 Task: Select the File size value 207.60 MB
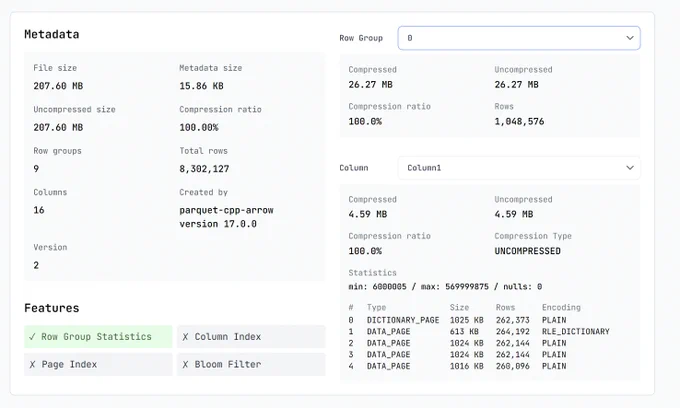tap(58, 86)
